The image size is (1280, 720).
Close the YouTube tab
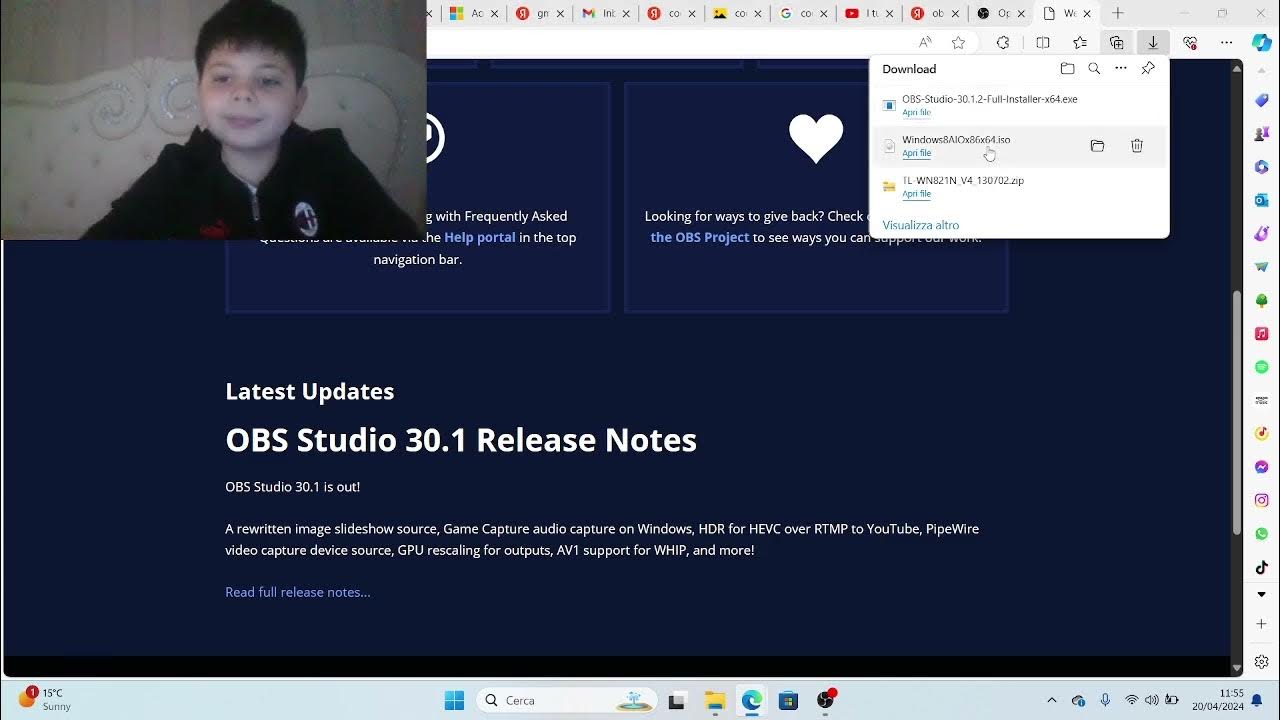point(890,13)
